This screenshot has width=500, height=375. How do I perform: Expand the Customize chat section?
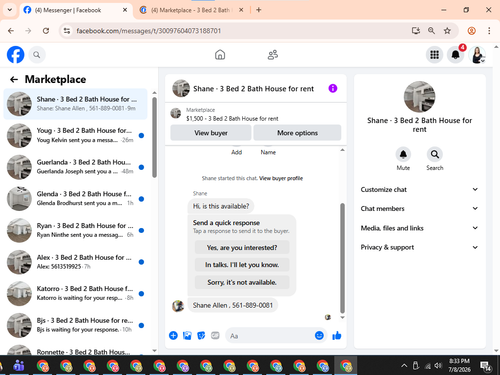(x=419, y=189)
